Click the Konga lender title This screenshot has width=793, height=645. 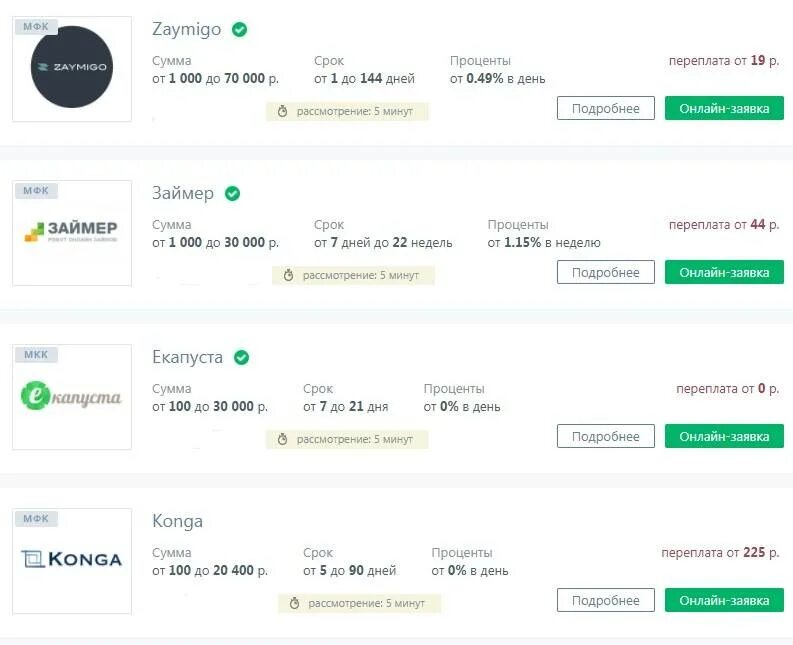point(177,521)
